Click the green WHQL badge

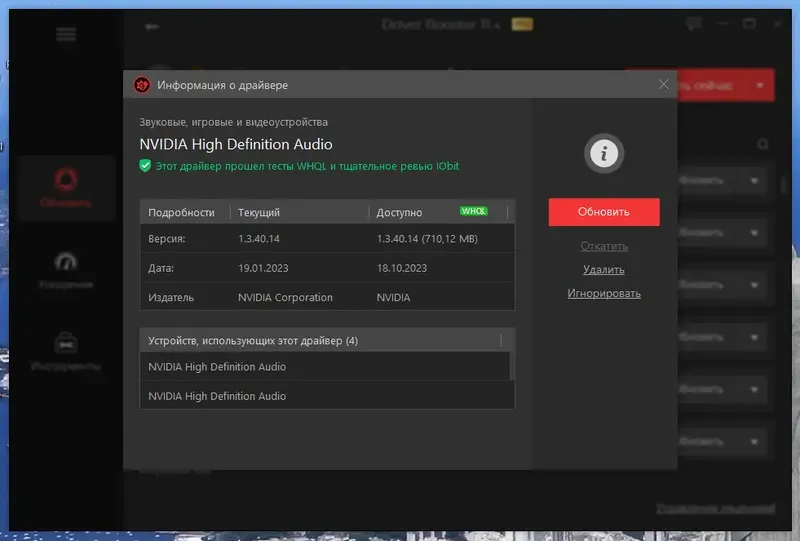click(x=473, y=211)
